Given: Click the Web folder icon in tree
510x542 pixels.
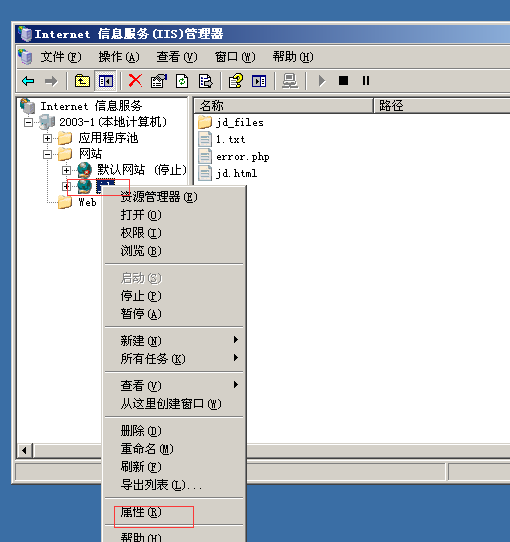Looking at the screenshot, I should coord(65,202).
